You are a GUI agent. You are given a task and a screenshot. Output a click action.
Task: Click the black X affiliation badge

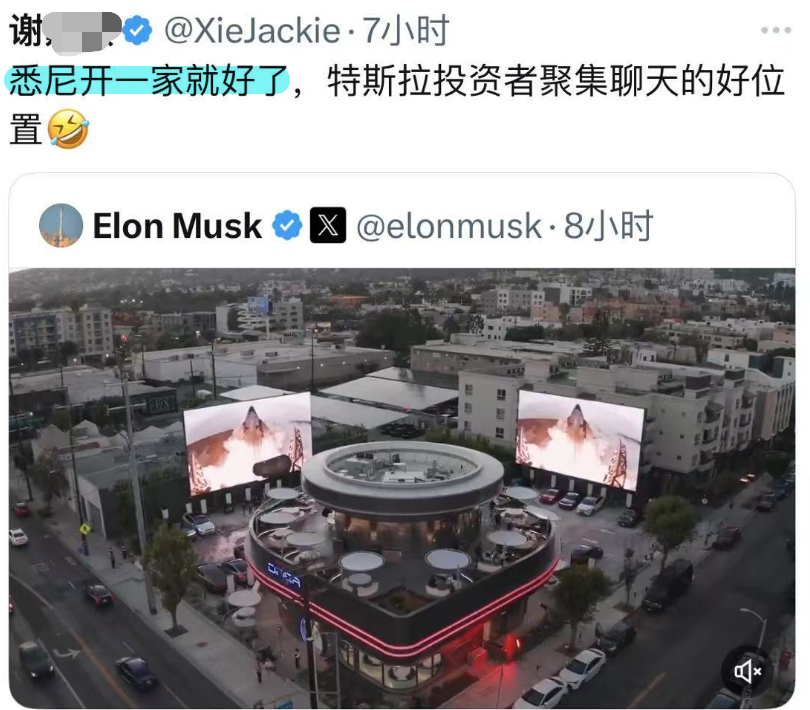tap(328, 225)
